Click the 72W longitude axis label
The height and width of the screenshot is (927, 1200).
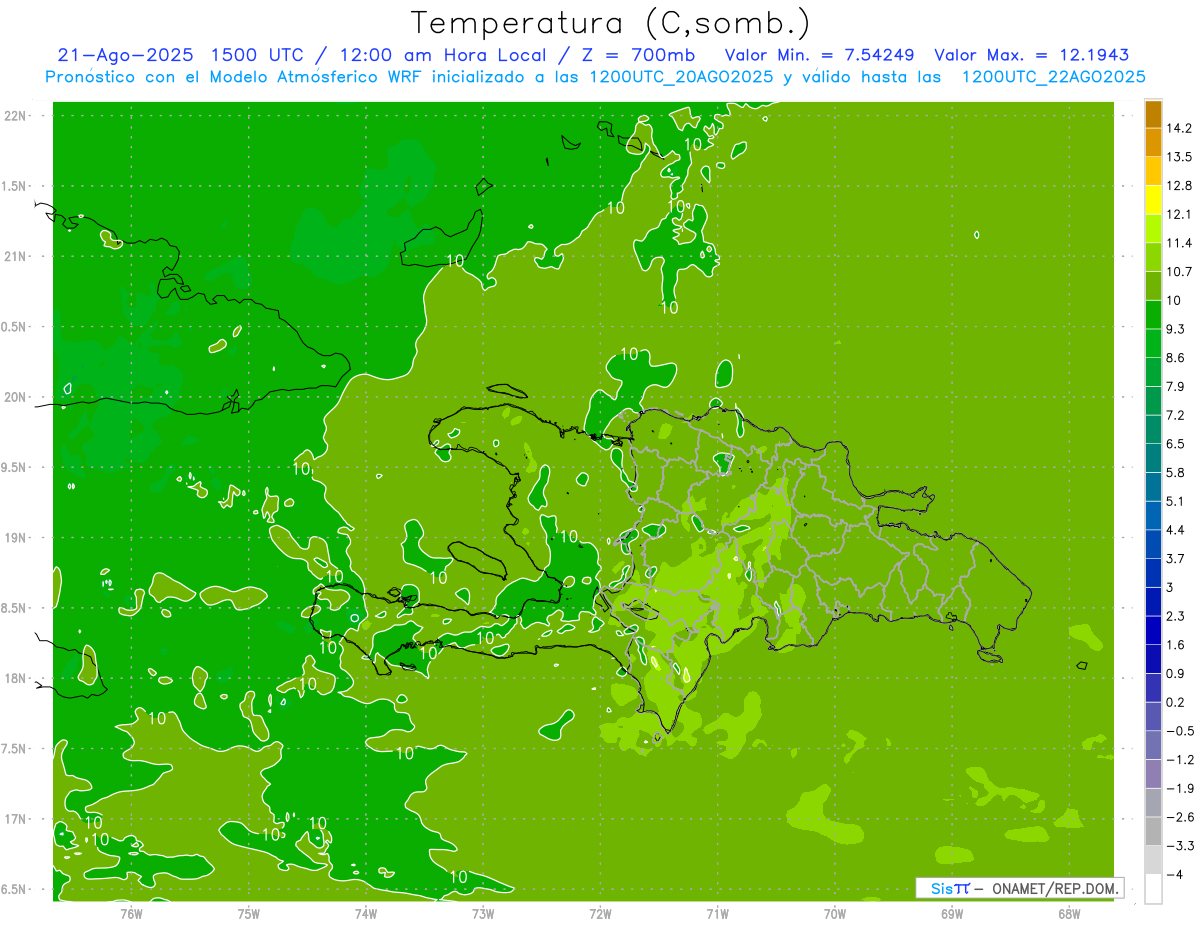(x=600, y=913)
